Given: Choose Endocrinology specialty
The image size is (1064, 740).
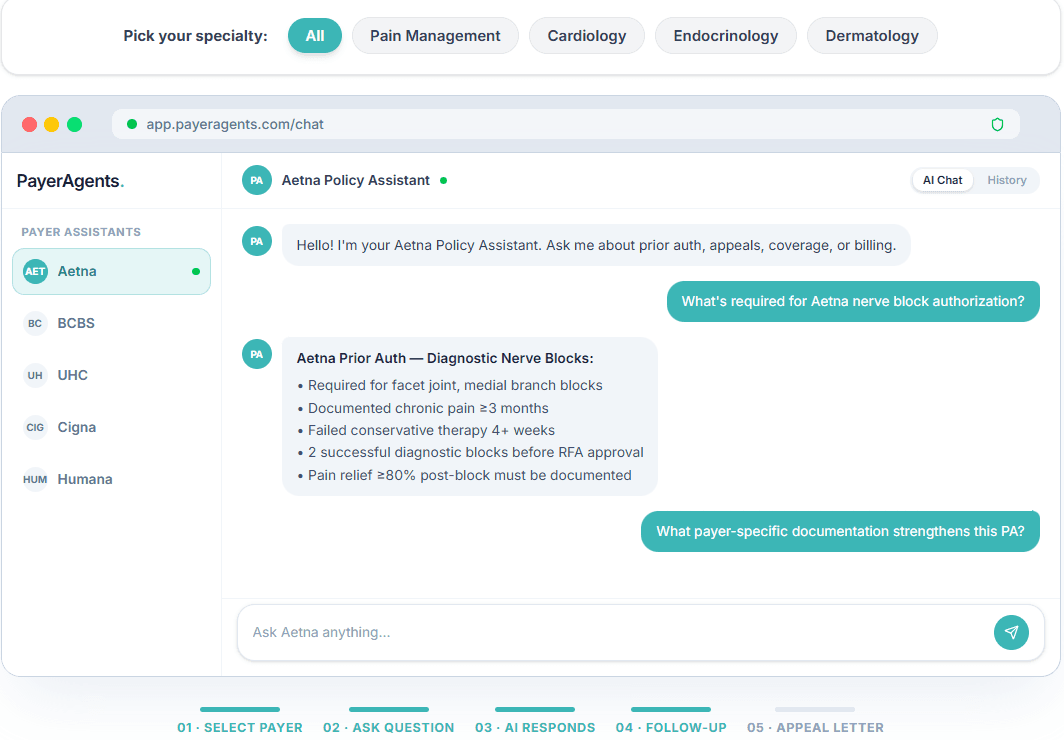Looking at the screenshot, I should coord(725,36).
